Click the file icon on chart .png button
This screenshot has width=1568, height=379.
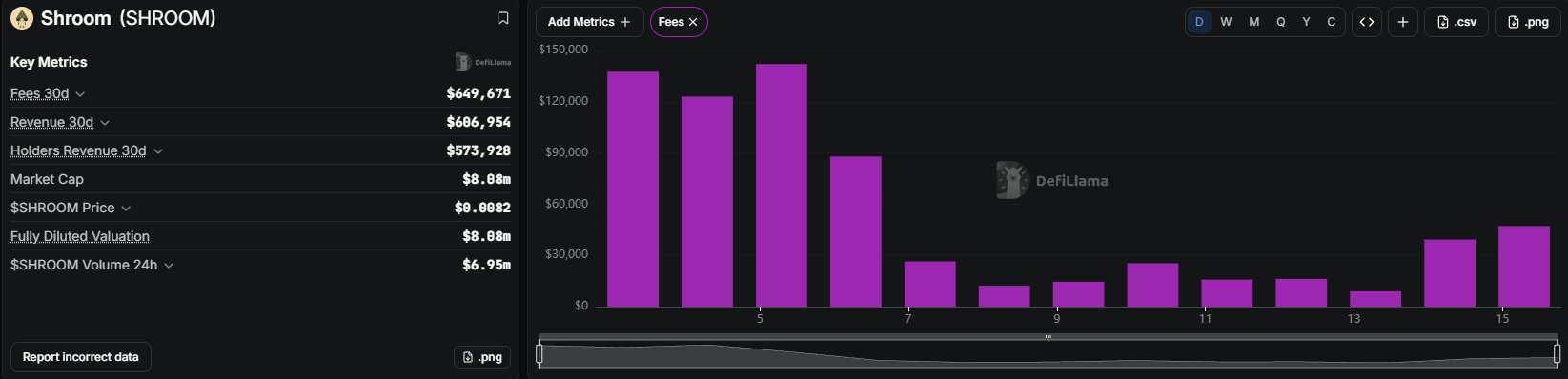pos(1514,22)
